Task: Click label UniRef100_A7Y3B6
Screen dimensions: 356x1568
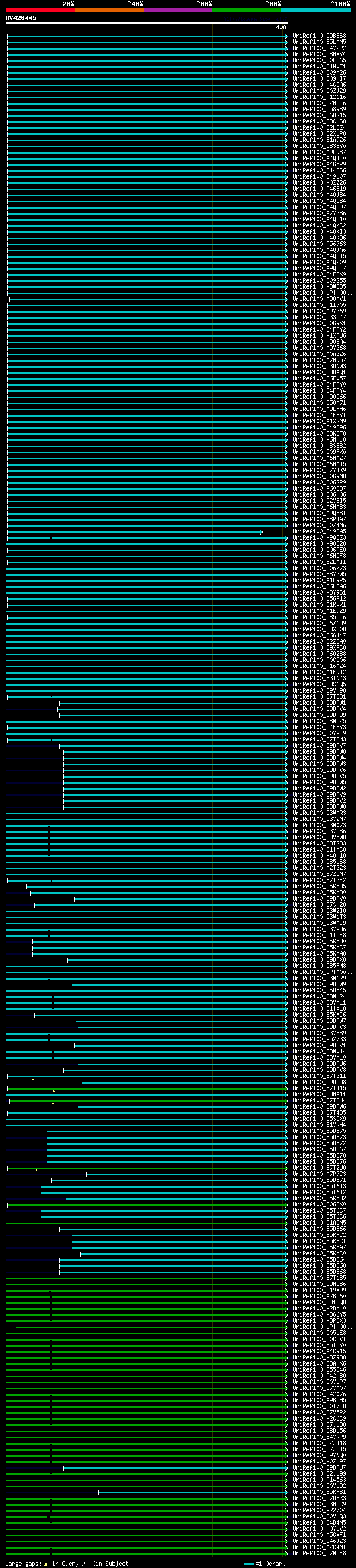Action: tap(319, 214)
